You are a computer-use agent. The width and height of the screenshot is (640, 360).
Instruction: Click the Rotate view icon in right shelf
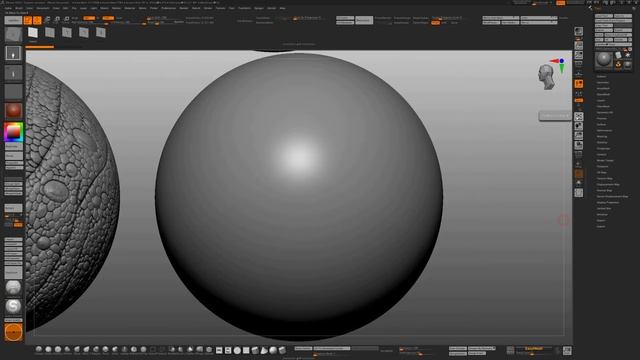point(578,145)
